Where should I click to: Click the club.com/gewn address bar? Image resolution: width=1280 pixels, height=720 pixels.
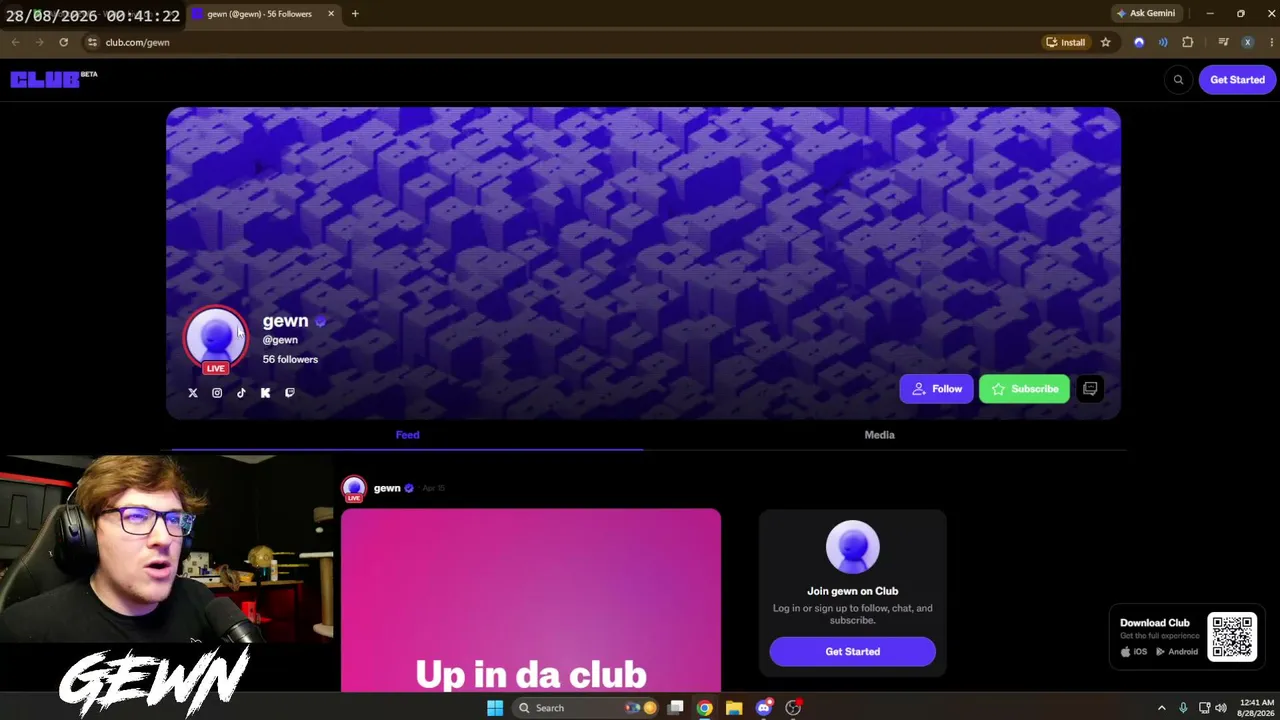[x=560, y=42]
